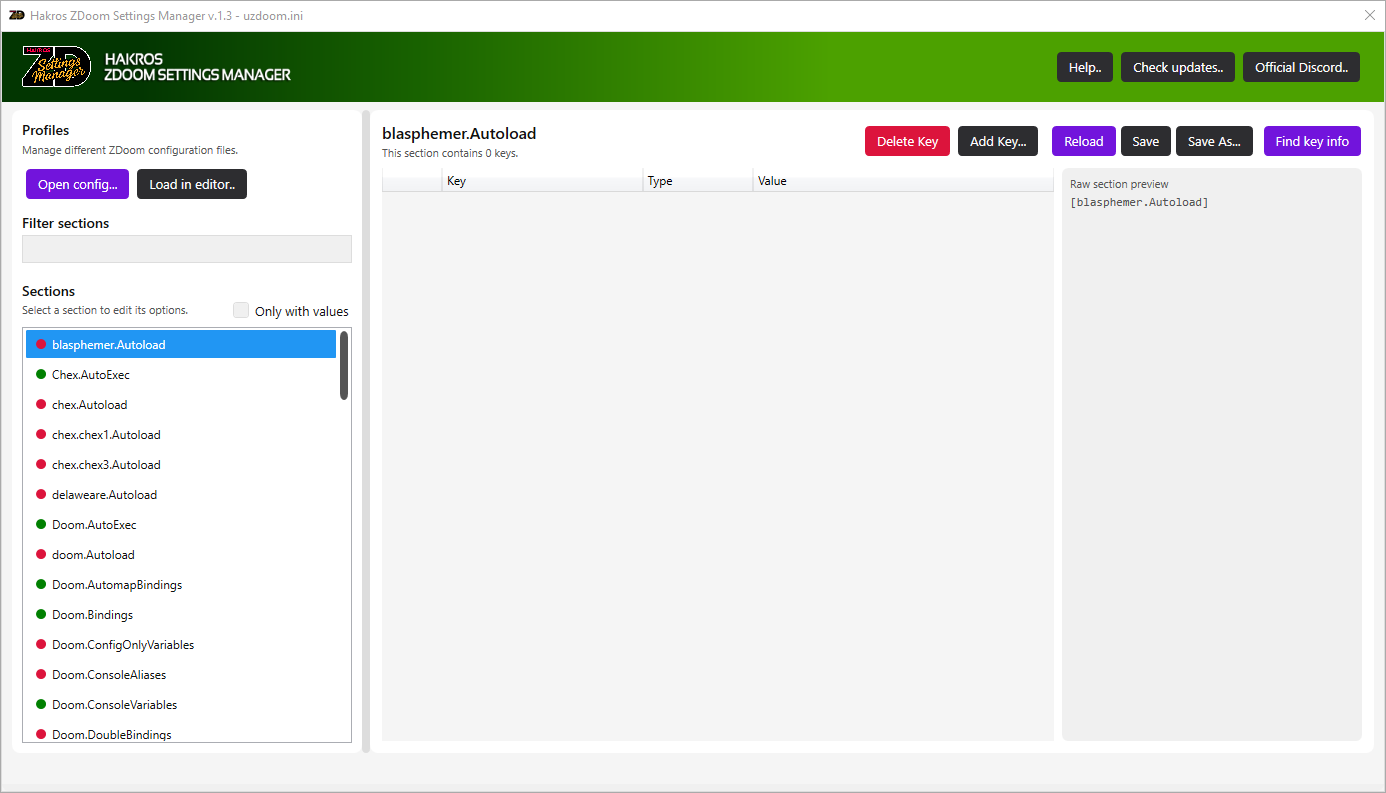Select the chex.chex3.Autoload section

tap(181, 464)
